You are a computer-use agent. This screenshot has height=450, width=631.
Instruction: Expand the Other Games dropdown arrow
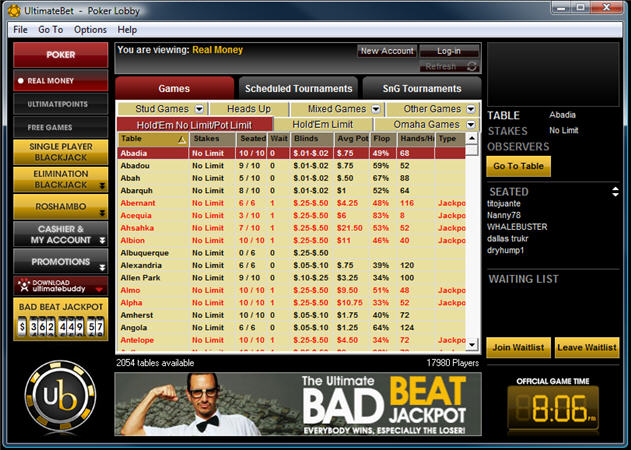click(x=470, y=109)
